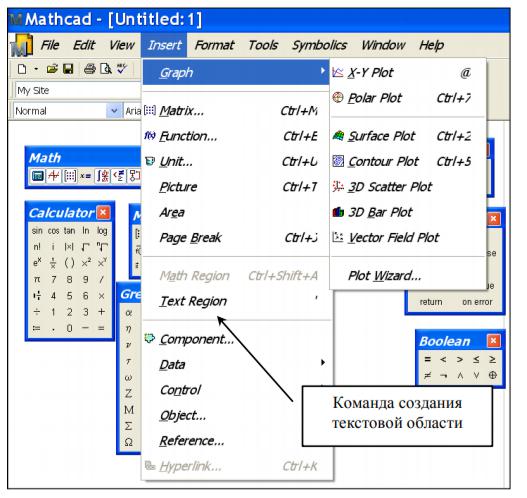
Task: Click the not-equal operator in Boolean
Action: point(427,375)
